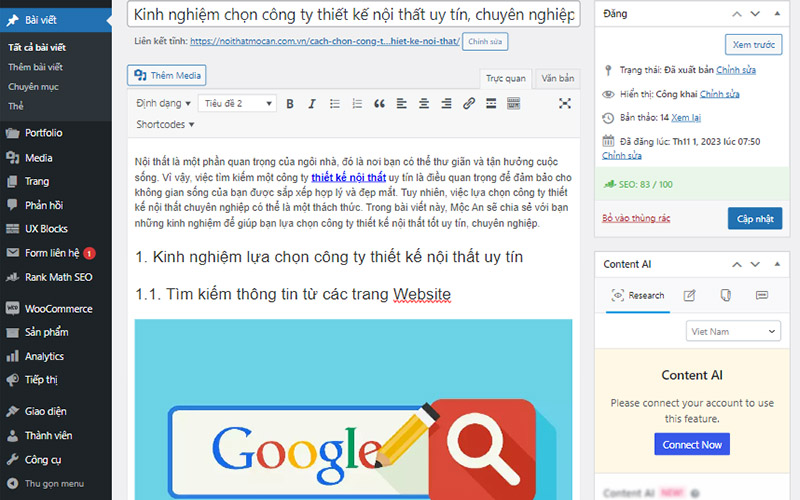The width and height of the screenshot is (800, 500).
Task: Click Bỏ vào thùng rác link
Action: tap(636, 218)
